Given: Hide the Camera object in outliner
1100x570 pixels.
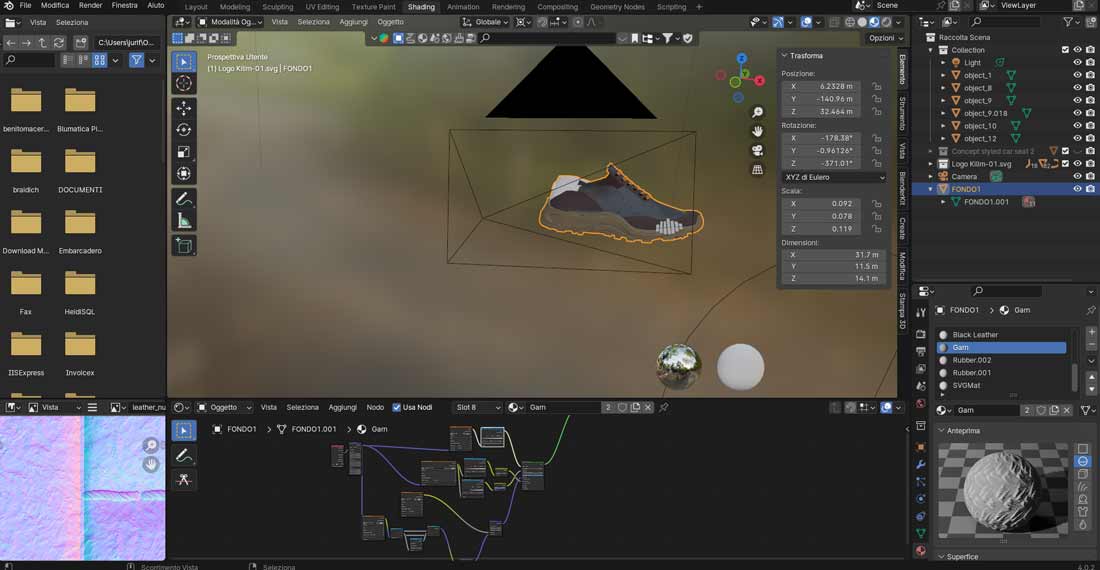Looking at the screenshot, I should click(1077, 176).
